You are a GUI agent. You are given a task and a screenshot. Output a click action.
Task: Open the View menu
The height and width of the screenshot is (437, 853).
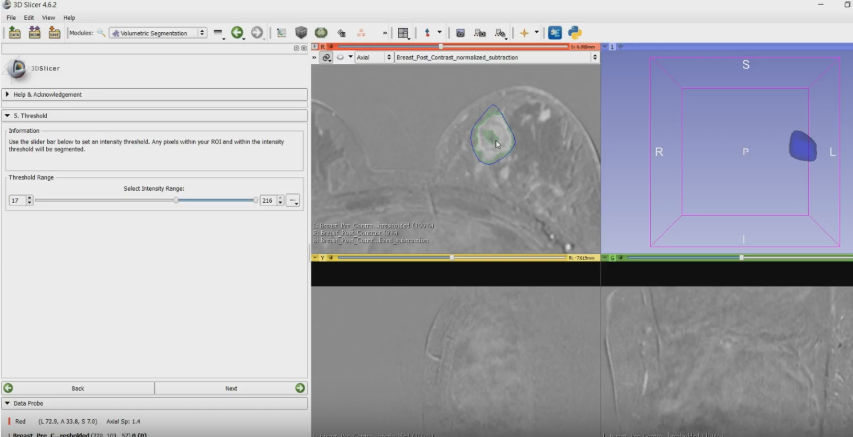pos(48,18)
